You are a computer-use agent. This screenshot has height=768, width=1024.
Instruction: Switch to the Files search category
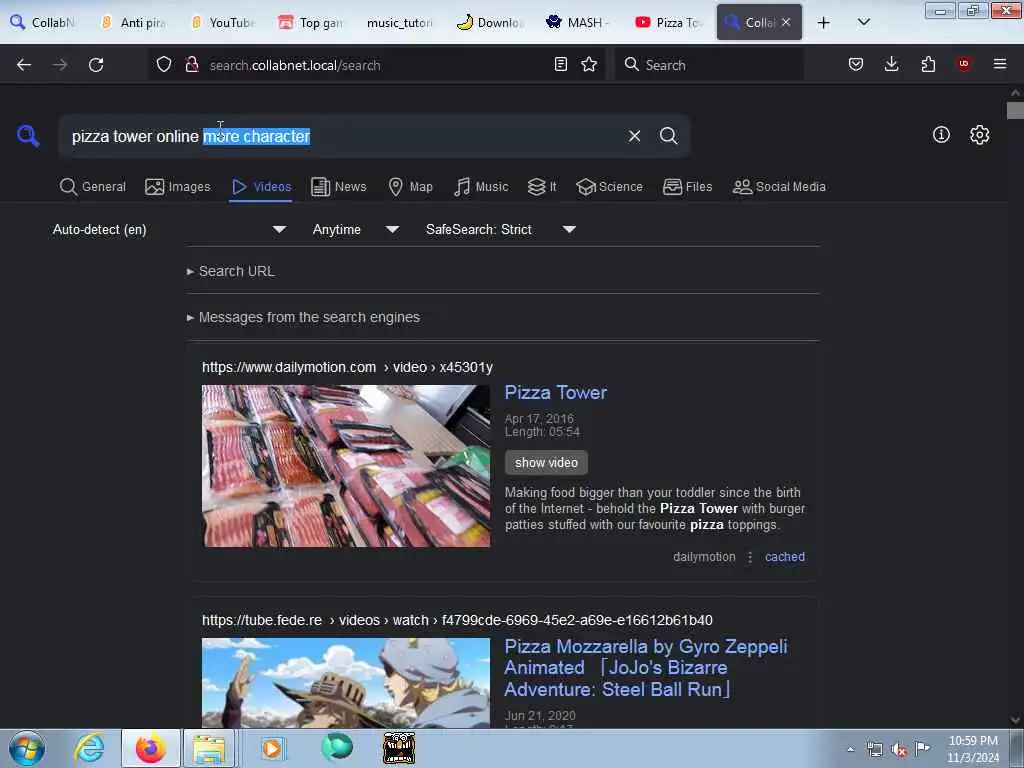[687, 187]
